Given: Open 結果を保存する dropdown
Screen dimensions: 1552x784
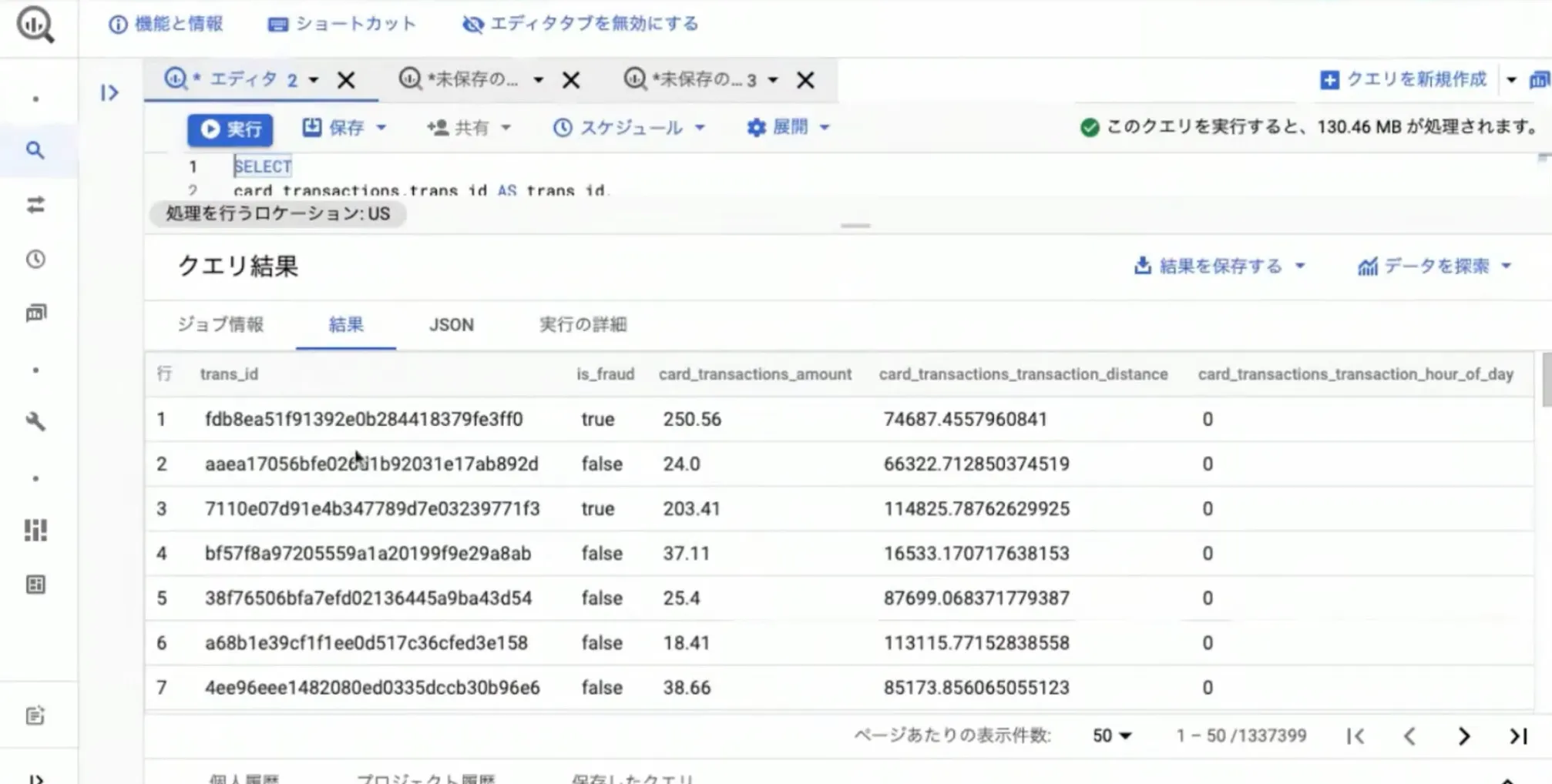Looking at the screenshot, I should point(1219,266).
